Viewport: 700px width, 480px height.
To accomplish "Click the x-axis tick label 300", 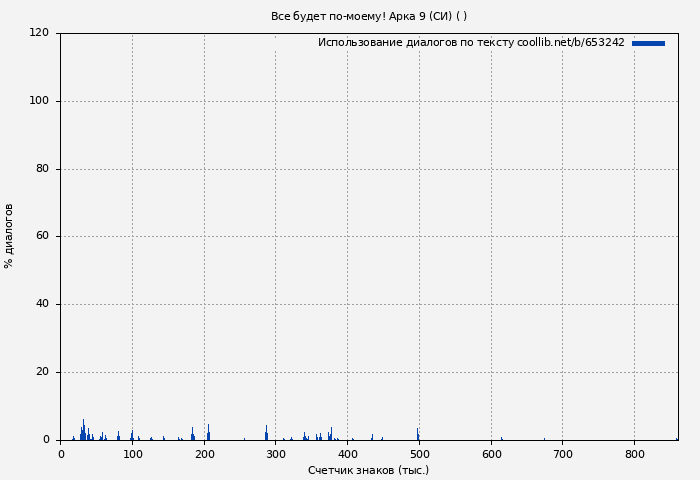I will pyautogui.click(x=275, y=455).
